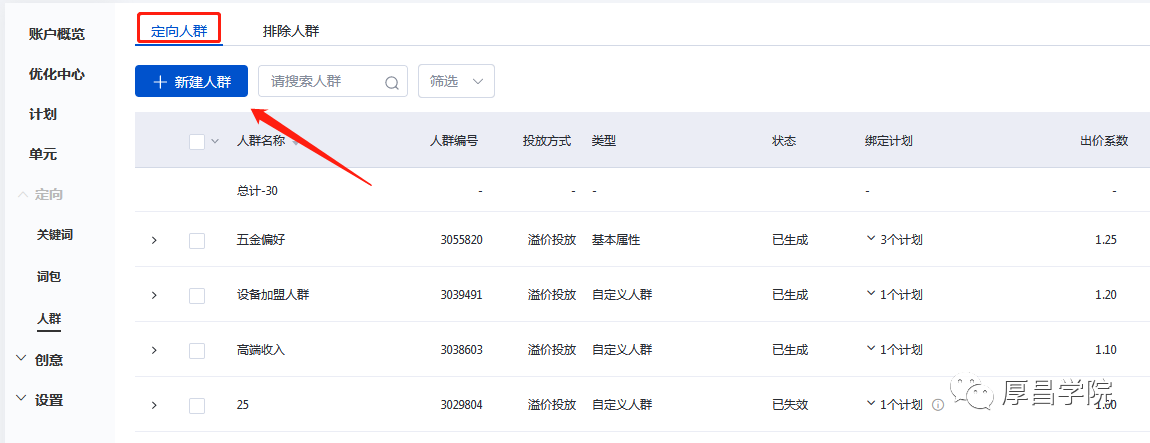Select the 五金偏好 row checkbox
The image size is (1150, 443).
197,241
